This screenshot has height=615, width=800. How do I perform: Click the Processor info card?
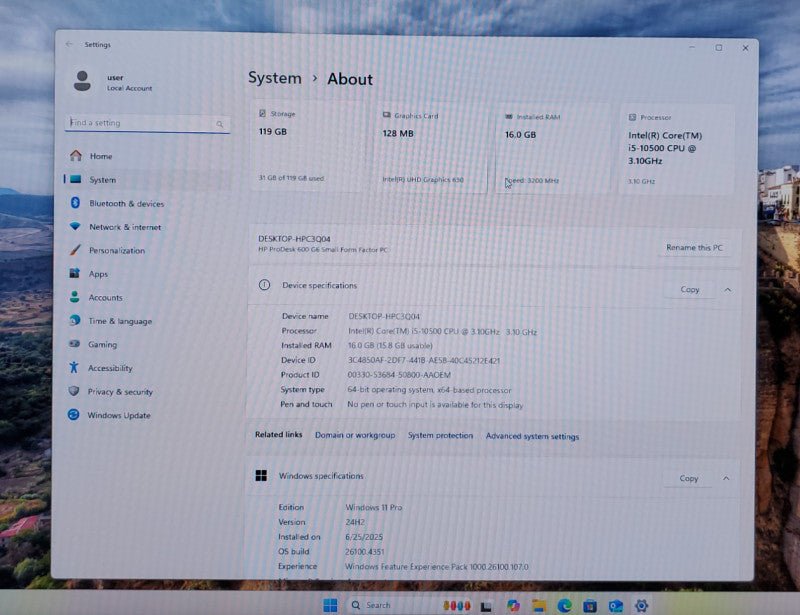pyautogui.click(x=677, y=150)
